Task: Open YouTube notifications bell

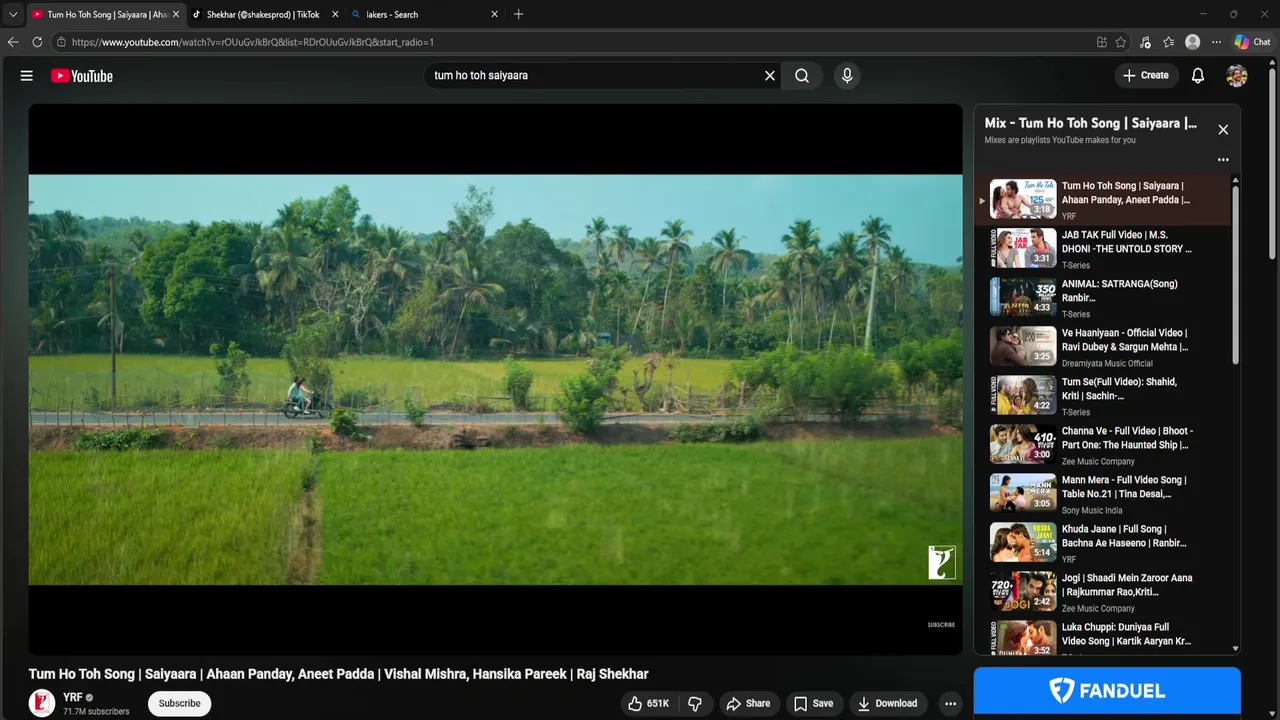Action: tap(1198, 75)
